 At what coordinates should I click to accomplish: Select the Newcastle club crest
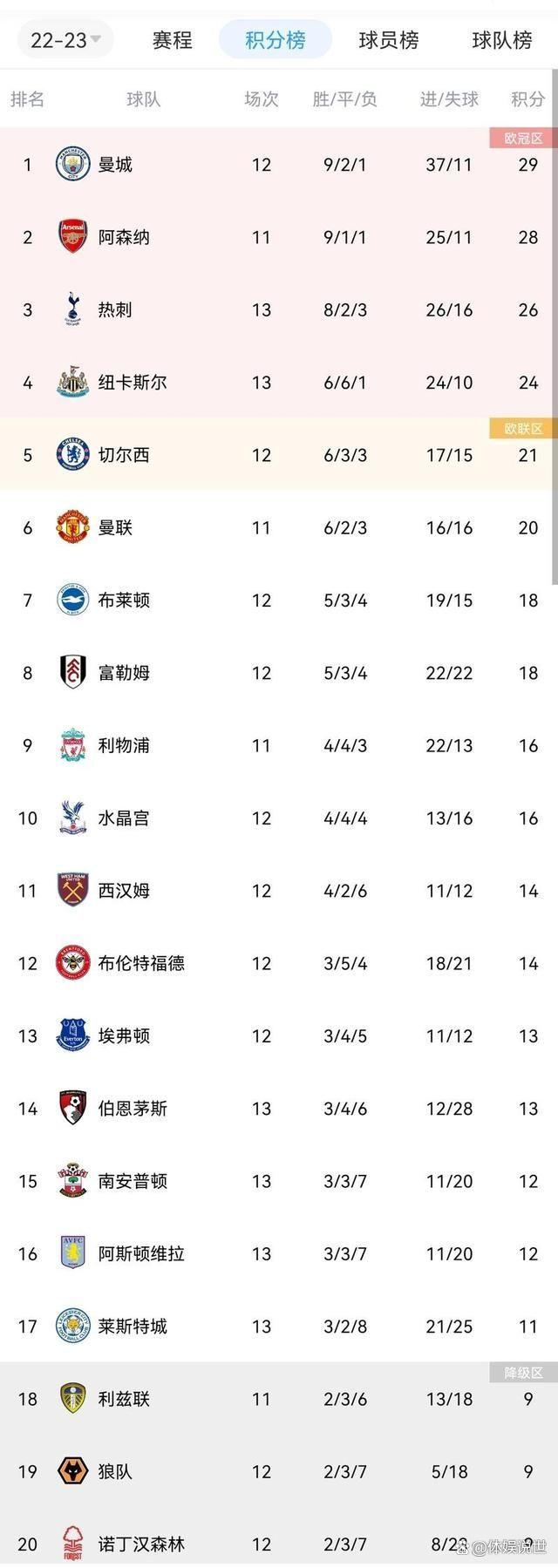click(73, 383)
